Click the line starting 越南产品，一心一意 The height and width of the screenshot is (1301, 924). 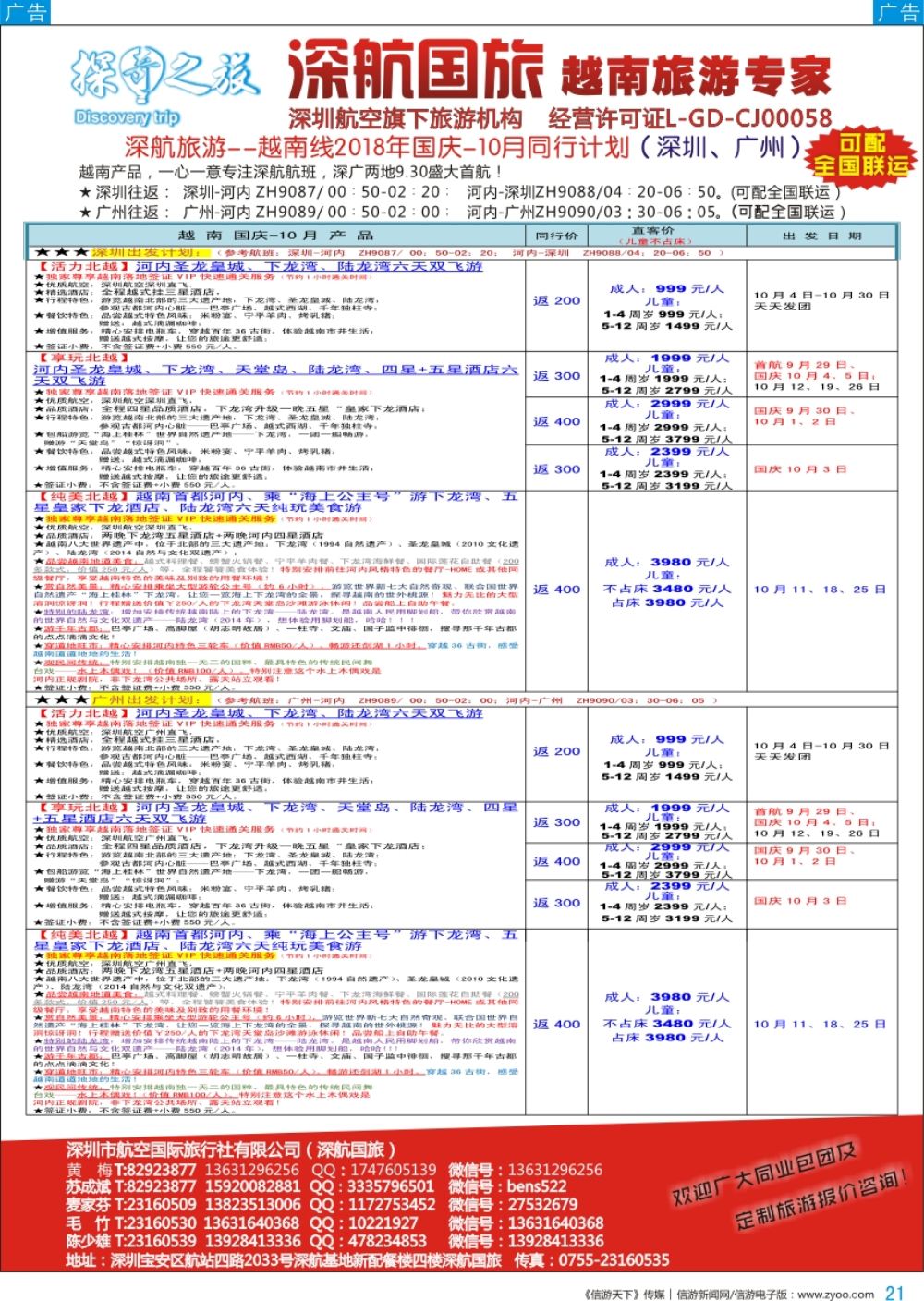tap(290, 173)
